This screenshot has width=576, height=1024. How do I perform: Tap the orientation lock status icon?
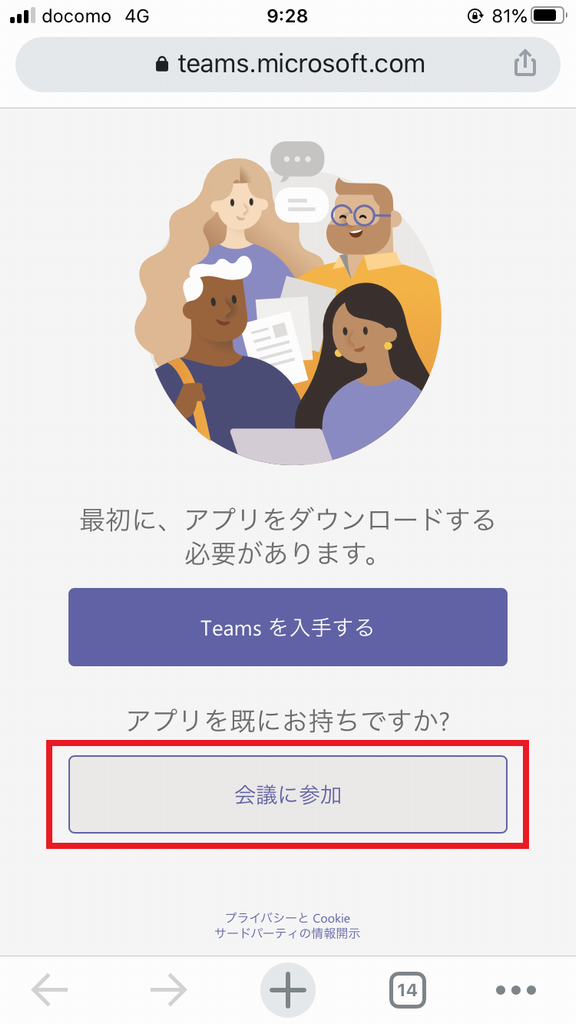475,16
